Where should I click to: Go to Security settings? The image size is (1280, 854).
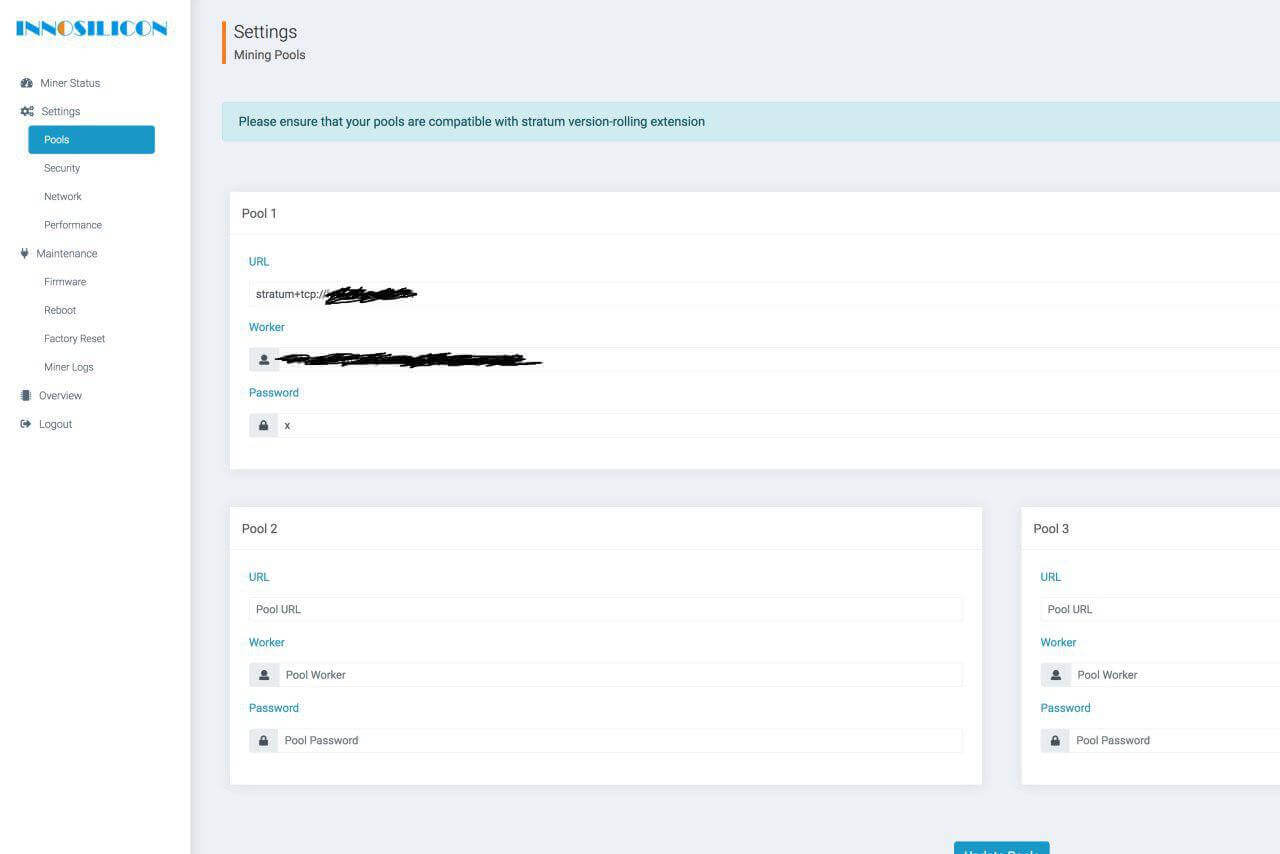pyautogui.click(x=62, y=168)
